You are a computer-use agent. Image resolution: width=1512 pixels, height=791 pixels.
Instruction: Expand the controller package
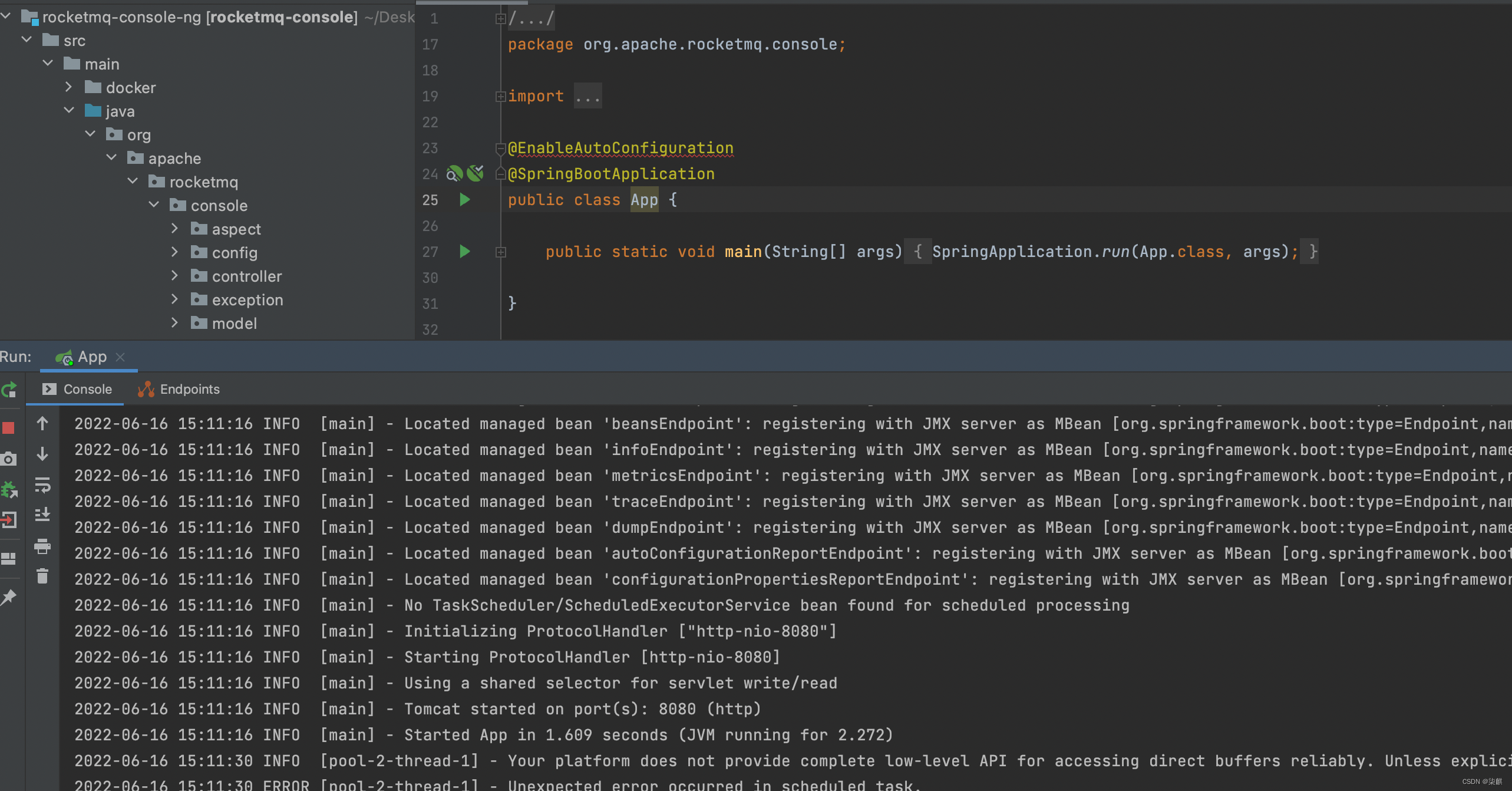click(174, 275)
